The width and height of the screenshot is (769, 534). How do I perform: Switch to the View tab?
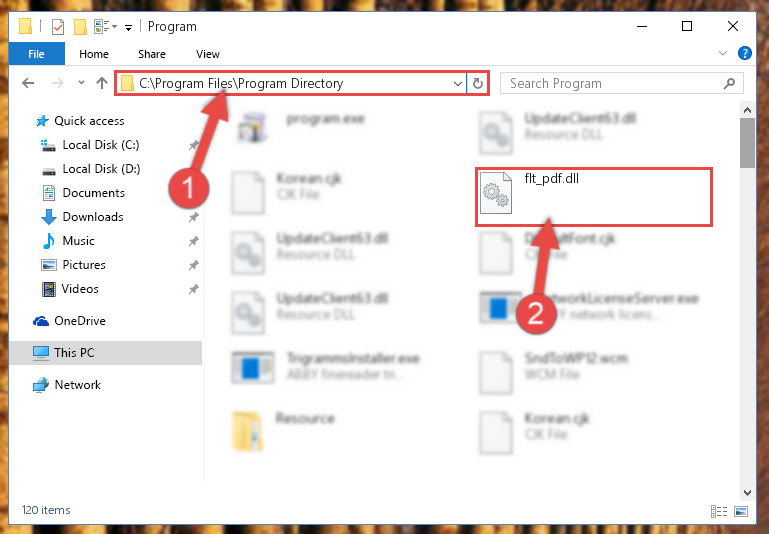click(208, 54)
